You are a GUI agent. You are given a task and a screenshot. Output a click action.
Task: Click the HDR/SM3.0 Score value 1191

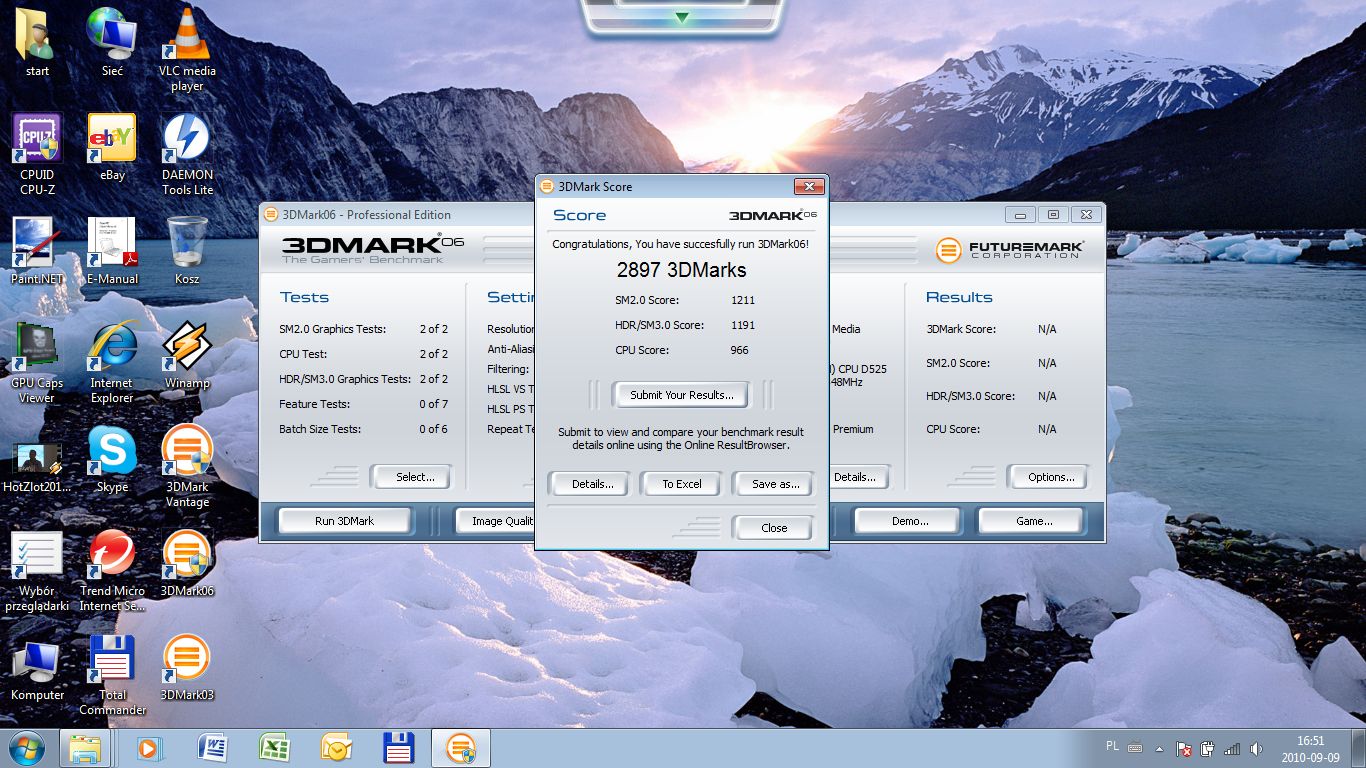743,325
